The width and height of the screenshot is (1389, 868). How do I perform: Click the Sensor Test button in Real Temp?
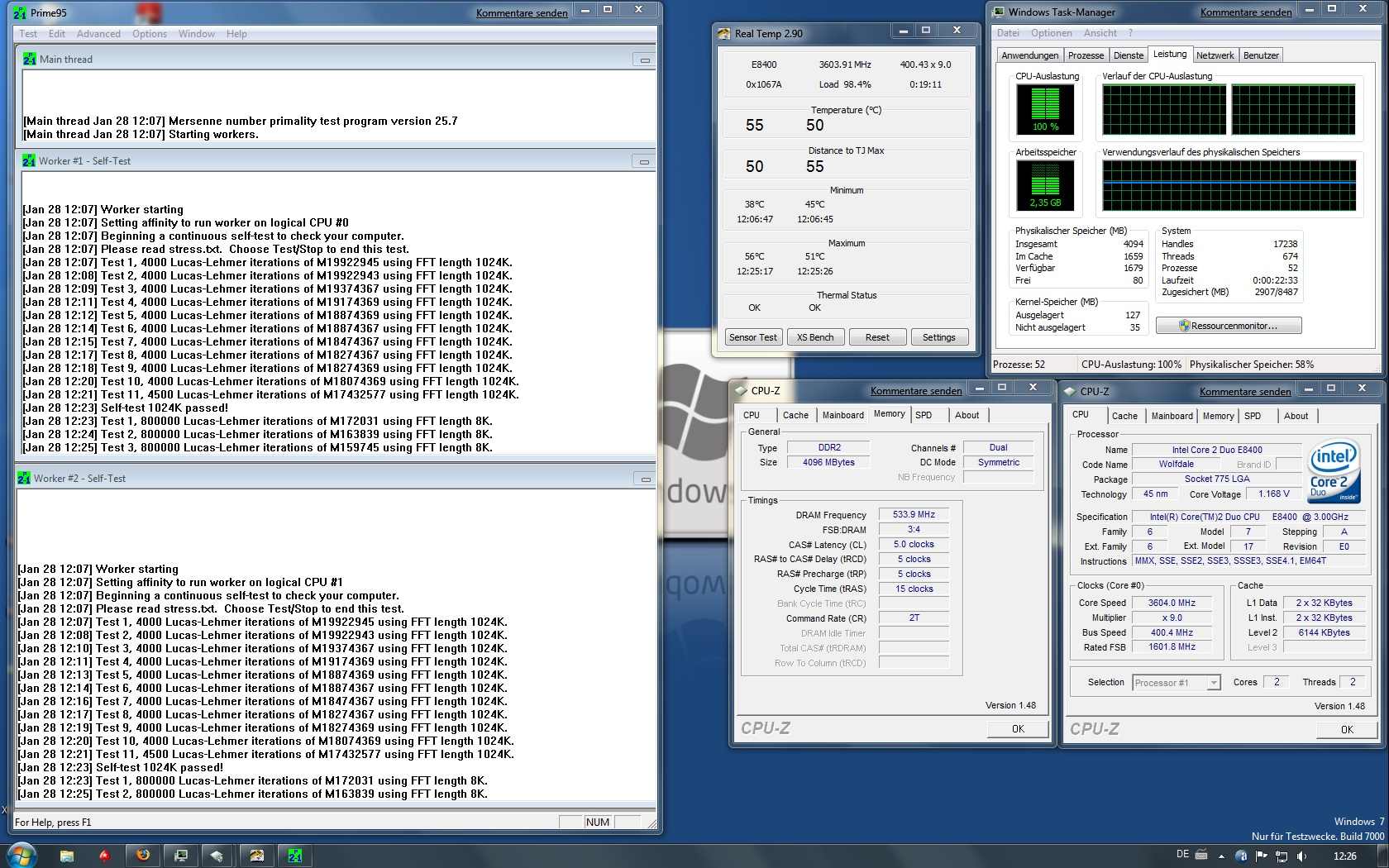point(753,337)
